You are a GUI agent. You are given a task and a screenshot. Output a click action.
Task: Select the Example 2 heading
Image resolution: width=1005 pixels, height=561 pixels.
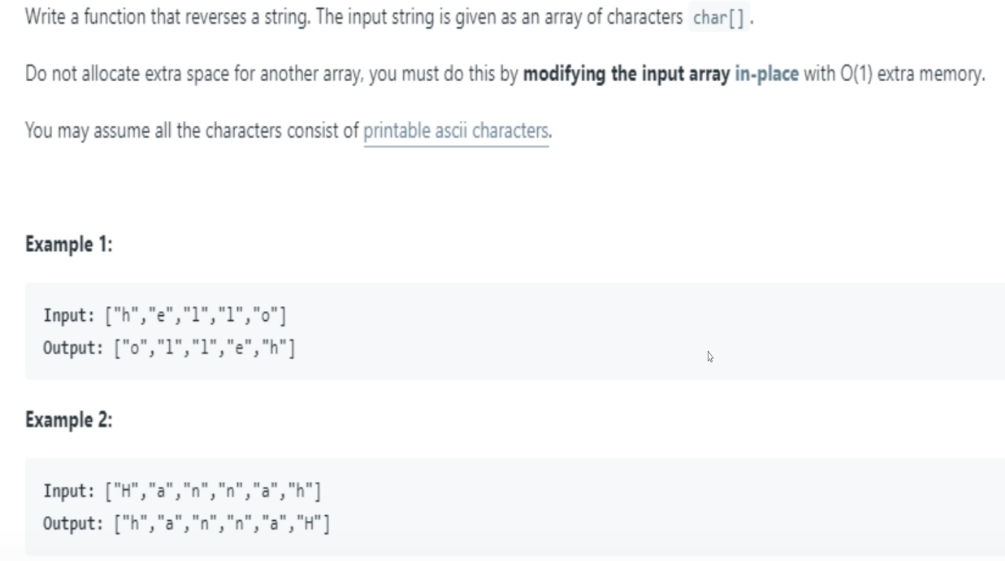point(69,420)
